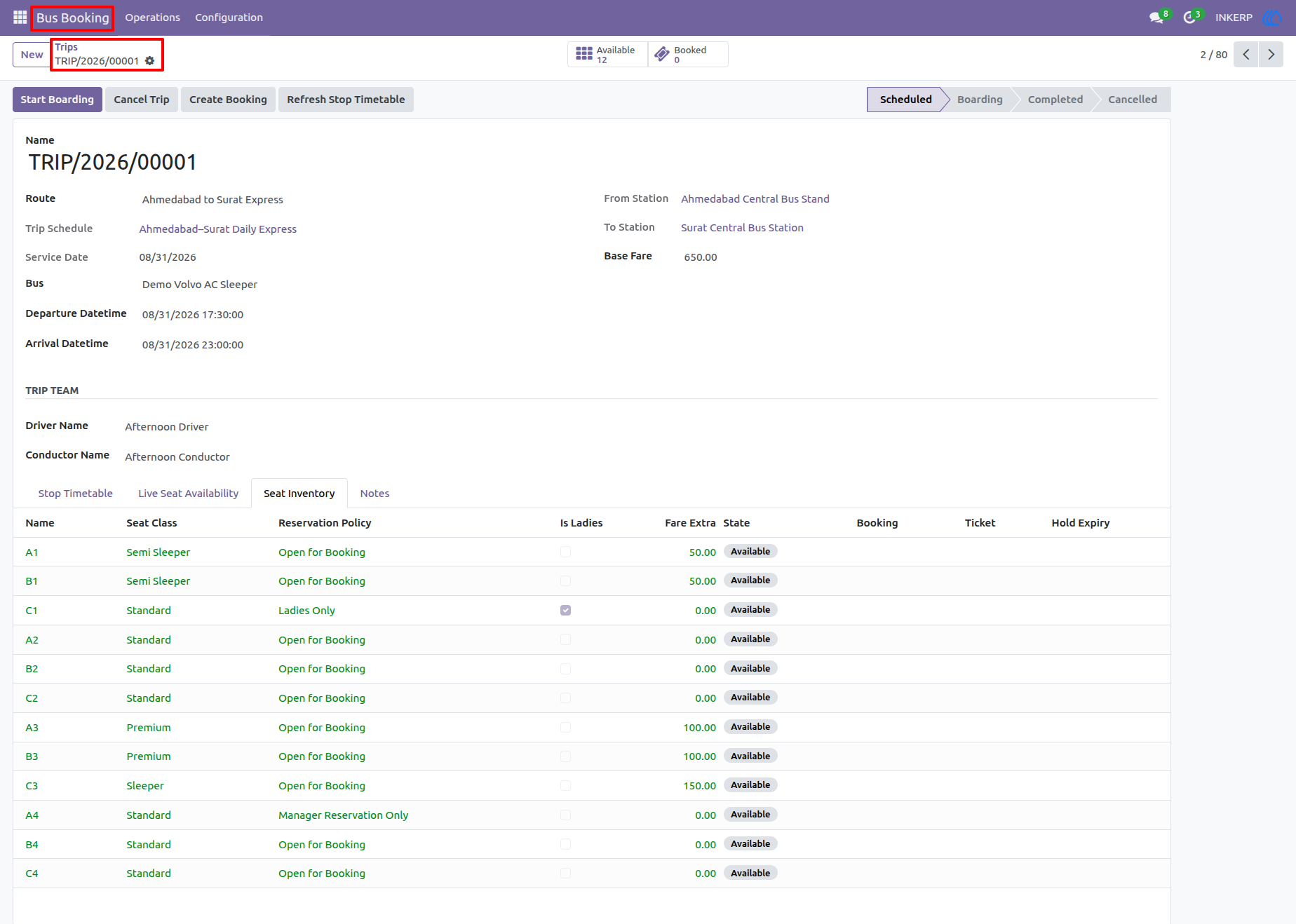The height and width of the screenshot is (924, 1296).
Task: Click the Start Boarding button
Action: 58,100
